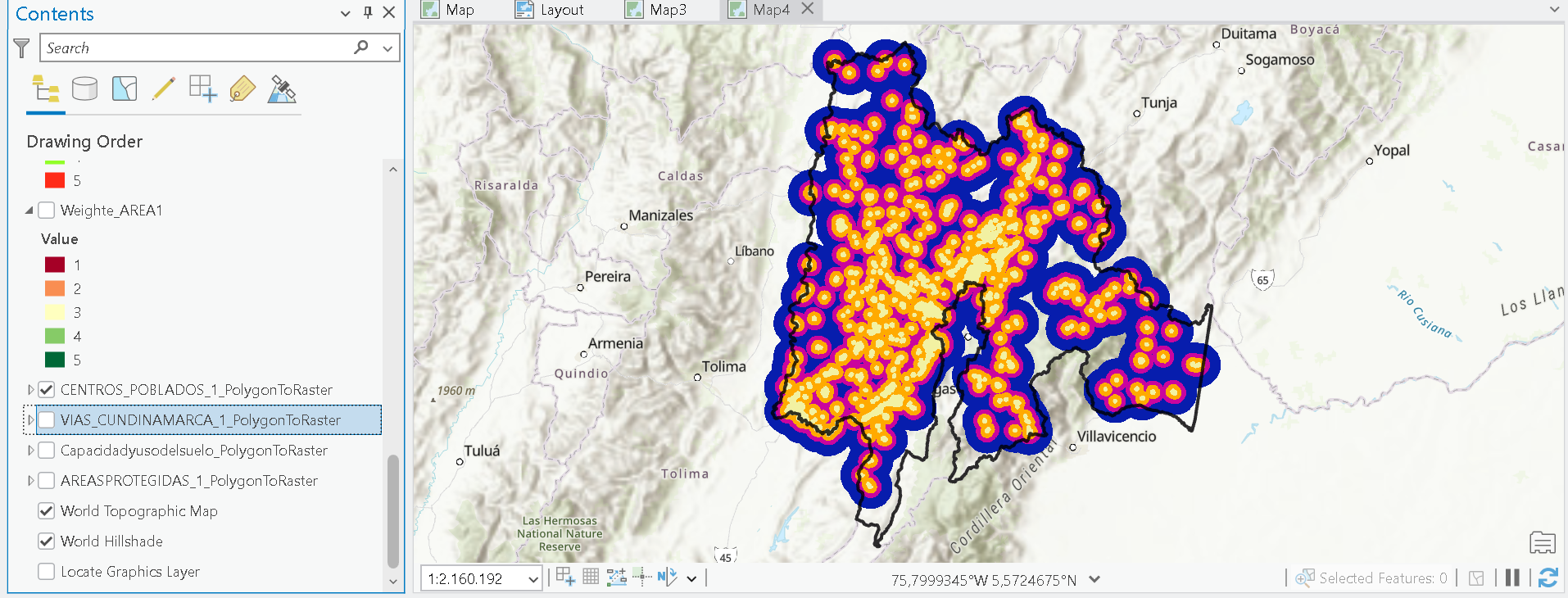The height and width of the screenshot is (598, 1568).
Task: Open the map scale dropdown
Action: tap(533, 579)
